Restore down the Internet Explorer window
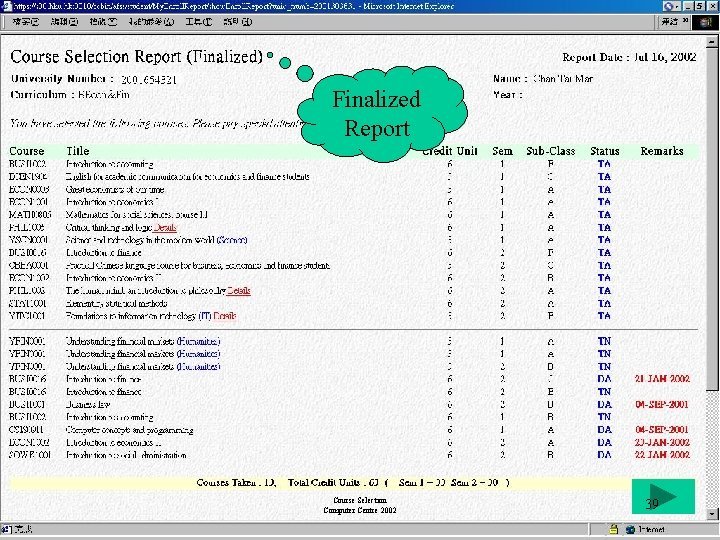 coord(698,6)
